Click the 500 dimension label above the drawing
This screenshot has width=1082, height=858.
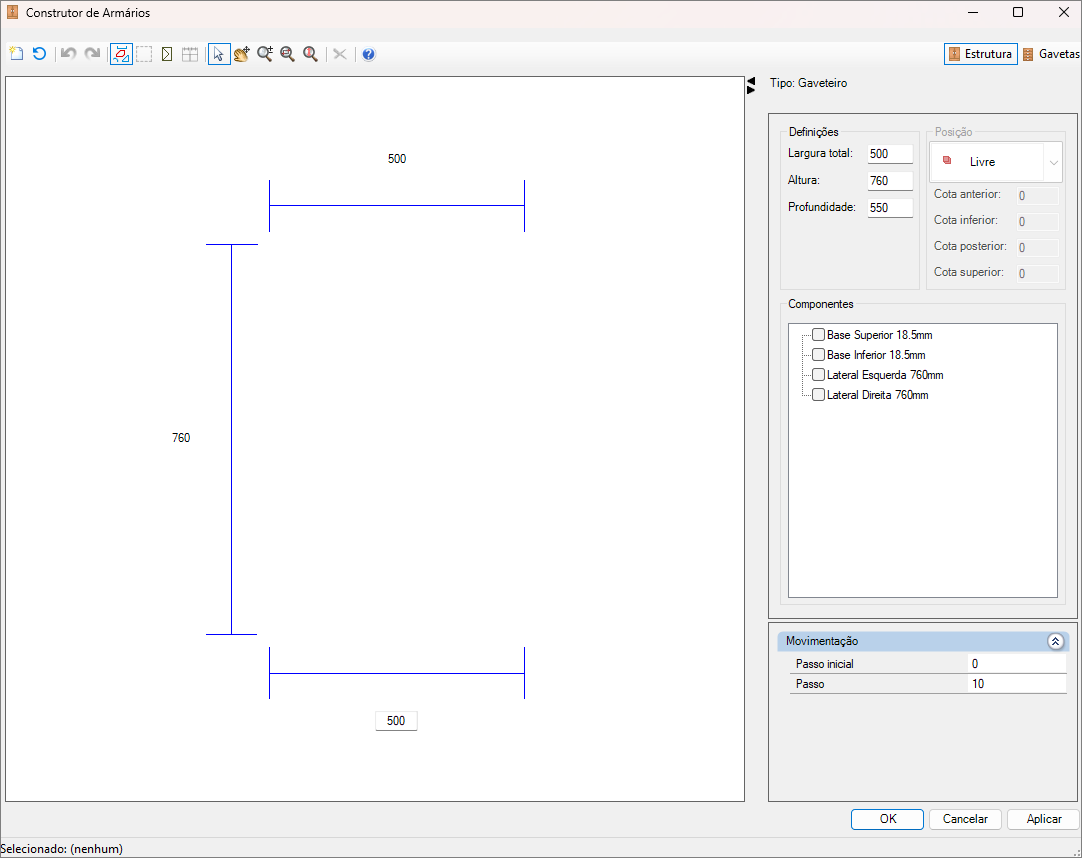[397, 159]
